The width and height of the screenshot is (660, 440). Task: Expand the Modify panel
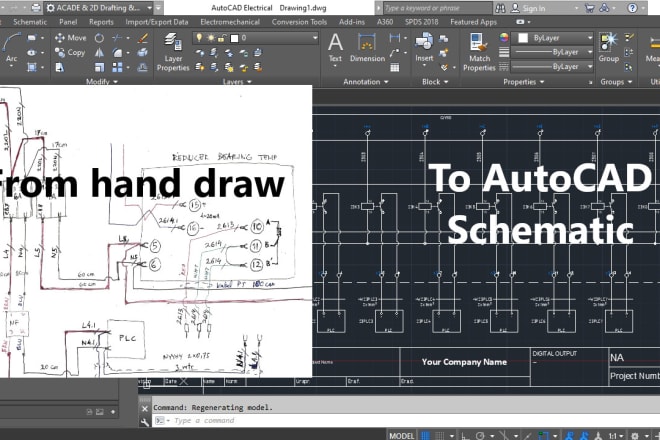102,82
